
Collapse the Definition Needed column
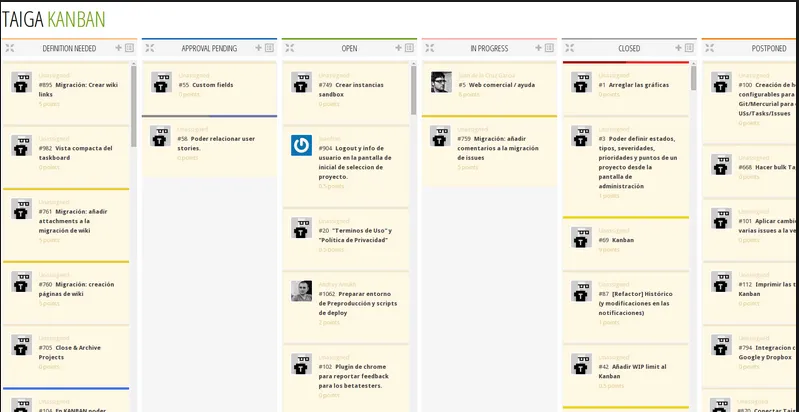pos(10,48)
